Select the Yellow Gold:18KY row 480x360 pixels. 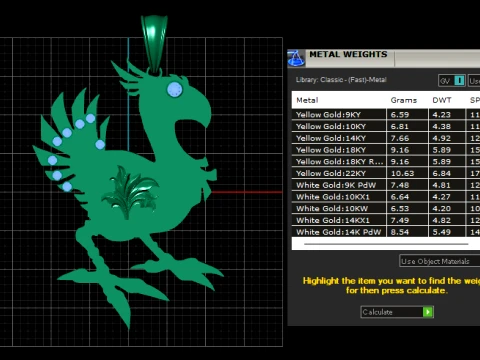click(x=386, y=150)
